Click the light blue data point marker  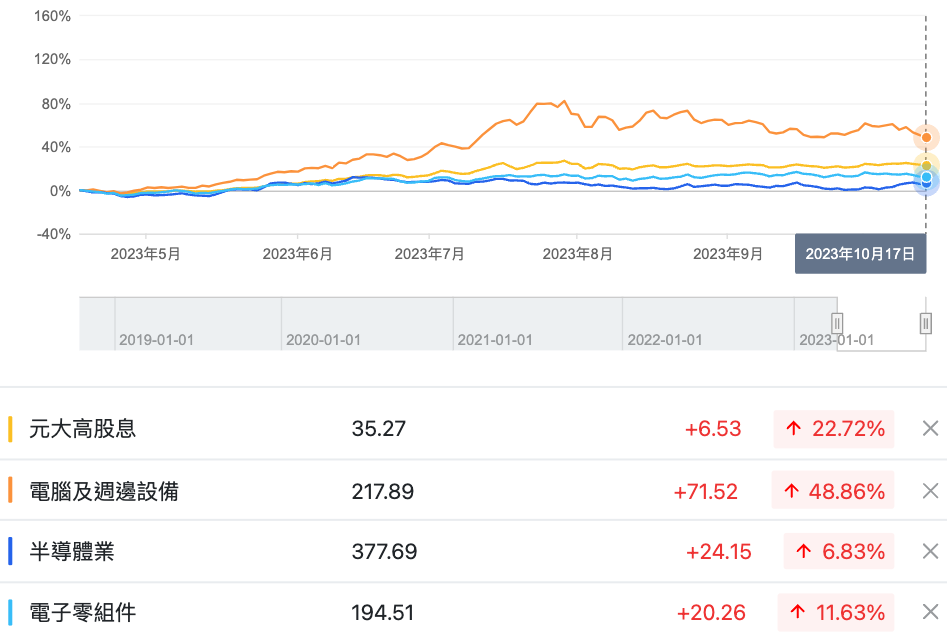click(x=926, y=178)
